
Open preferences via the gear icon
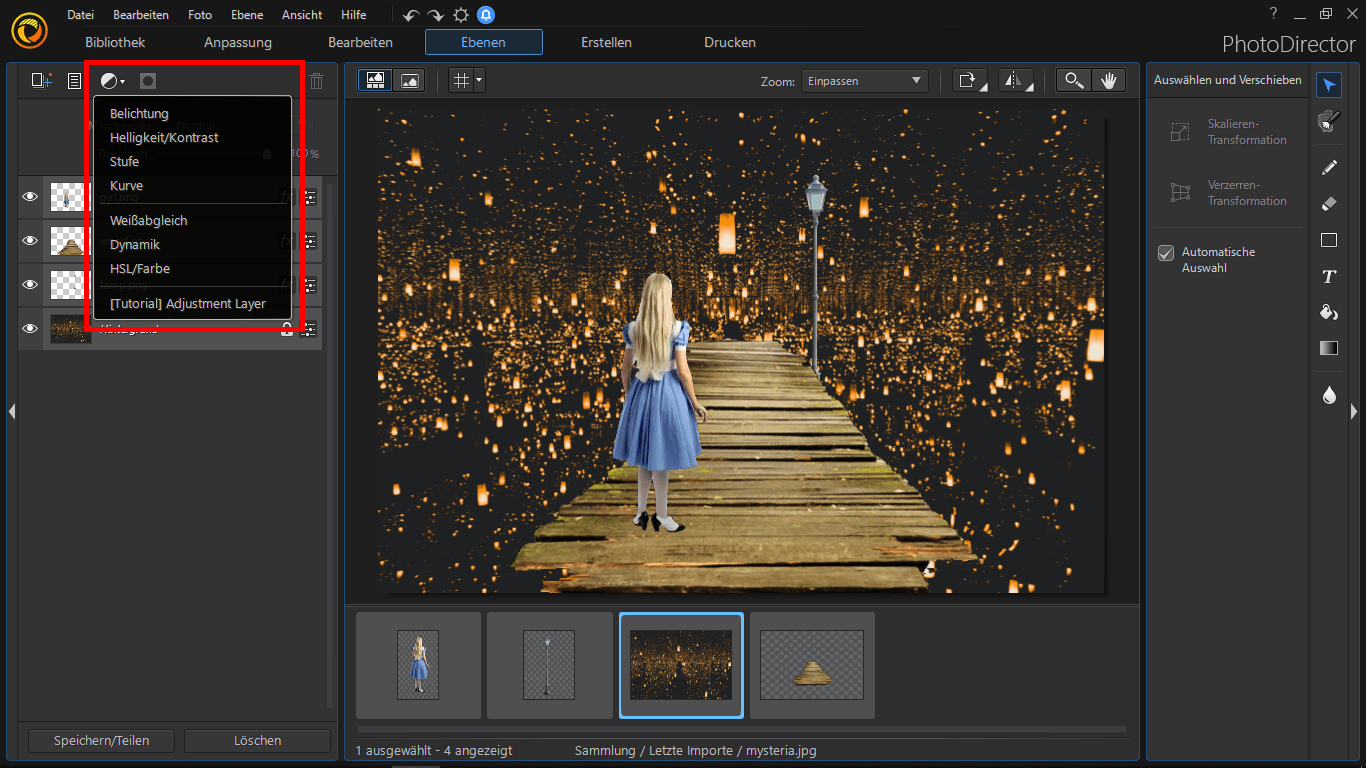[x=460, y=15]
